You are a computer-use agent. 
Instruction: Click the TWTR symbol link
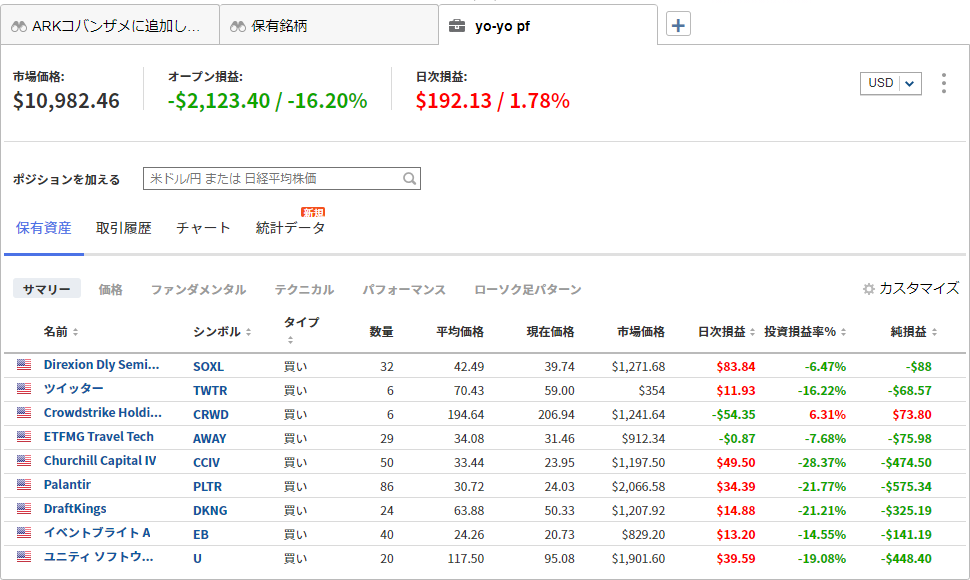(x=210, y=391)
